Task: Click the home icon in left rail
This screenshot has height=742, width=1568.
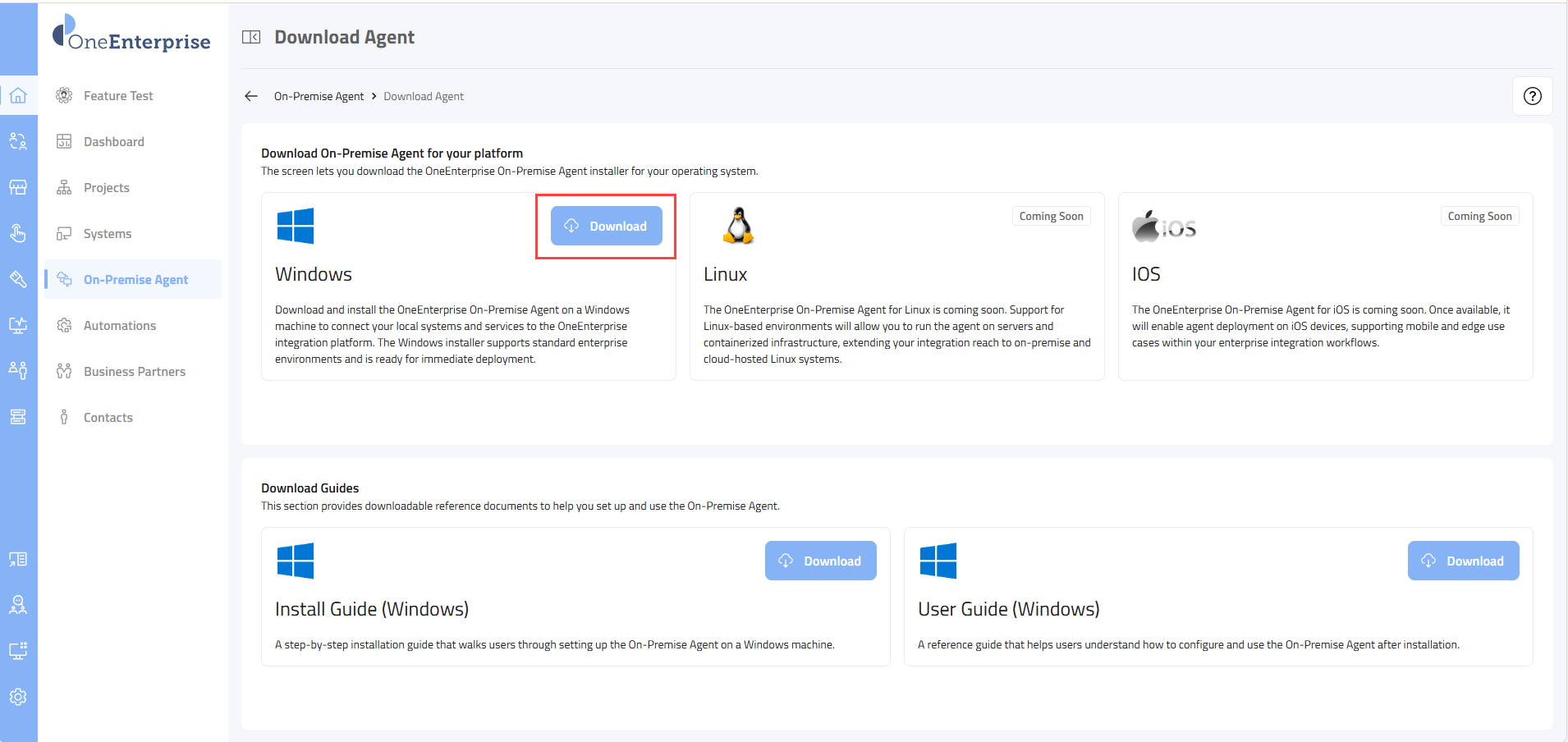Action: coord(18,95)
